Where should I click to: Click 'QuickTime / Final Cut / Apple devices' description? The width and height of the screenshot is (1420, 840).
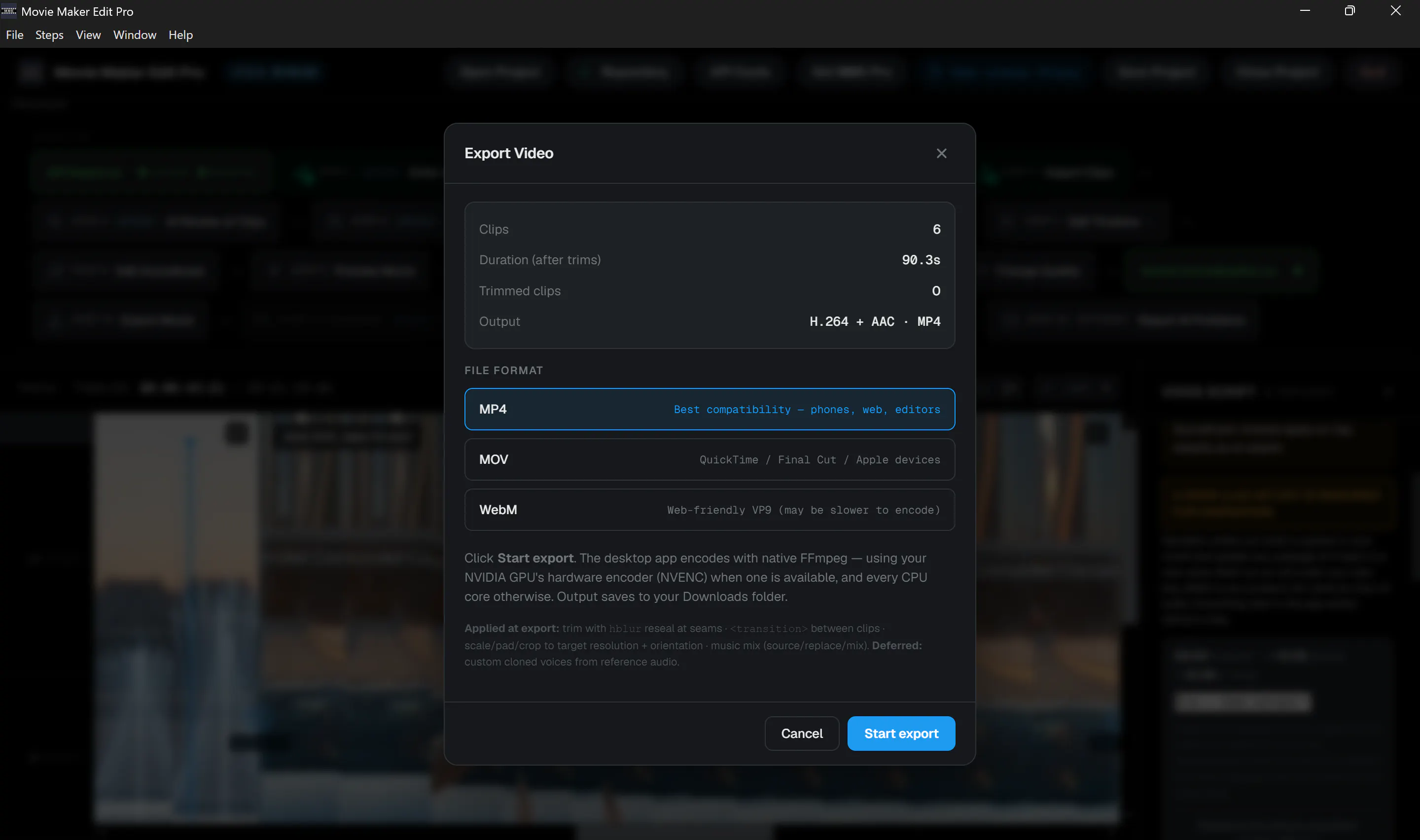coord(819,459)
